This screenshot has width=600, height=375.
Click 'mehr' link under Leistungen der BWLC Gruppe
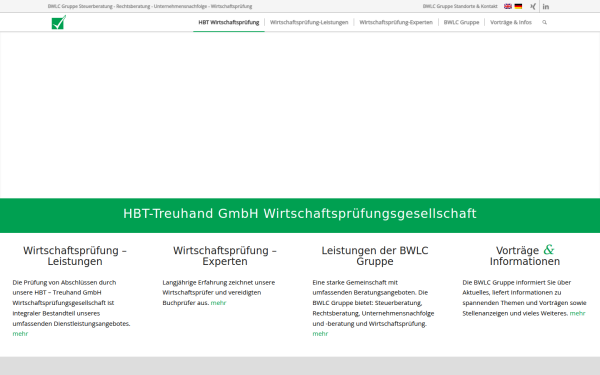pyautogui.click(x=320, y=334)
